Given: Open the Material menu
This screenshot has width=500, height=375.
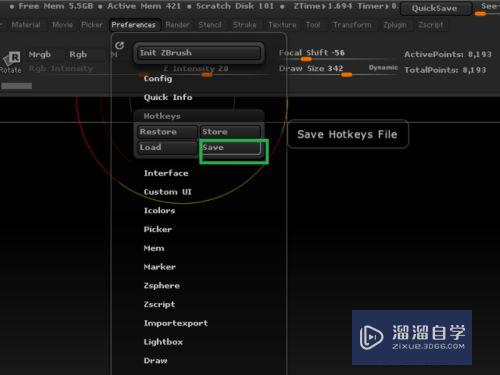Looking at the screenshot, I should coord(26,25).
